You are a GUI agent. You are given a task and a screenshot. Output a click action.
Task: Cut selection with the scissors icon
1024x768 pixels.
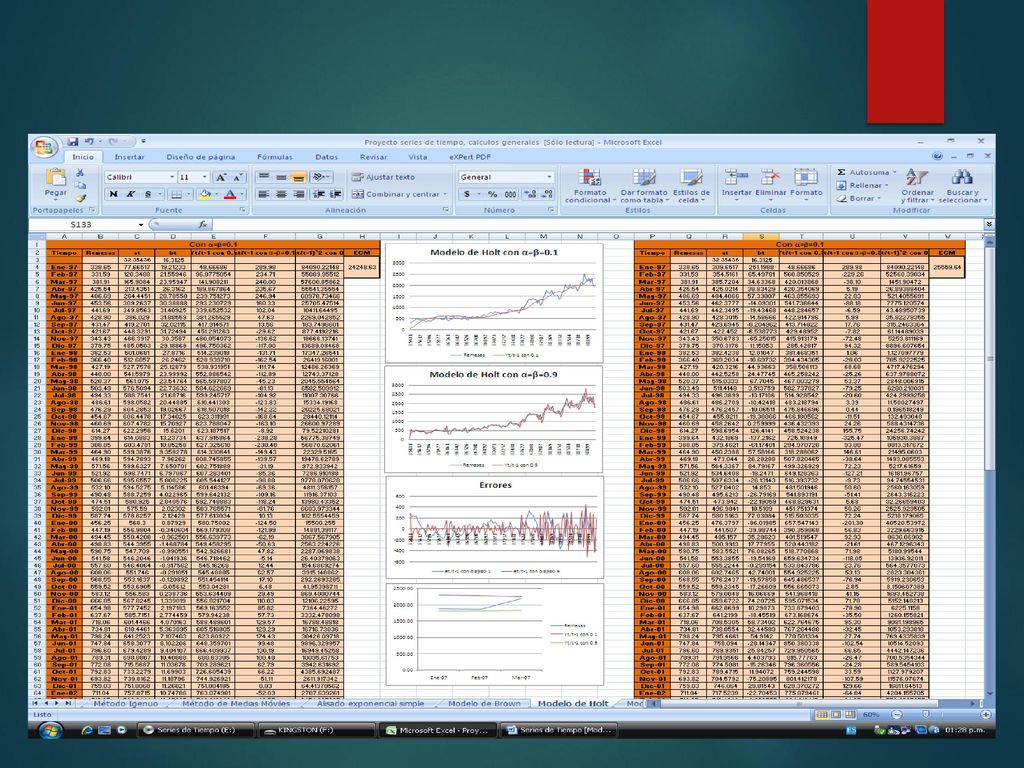[x=80, y=173]
